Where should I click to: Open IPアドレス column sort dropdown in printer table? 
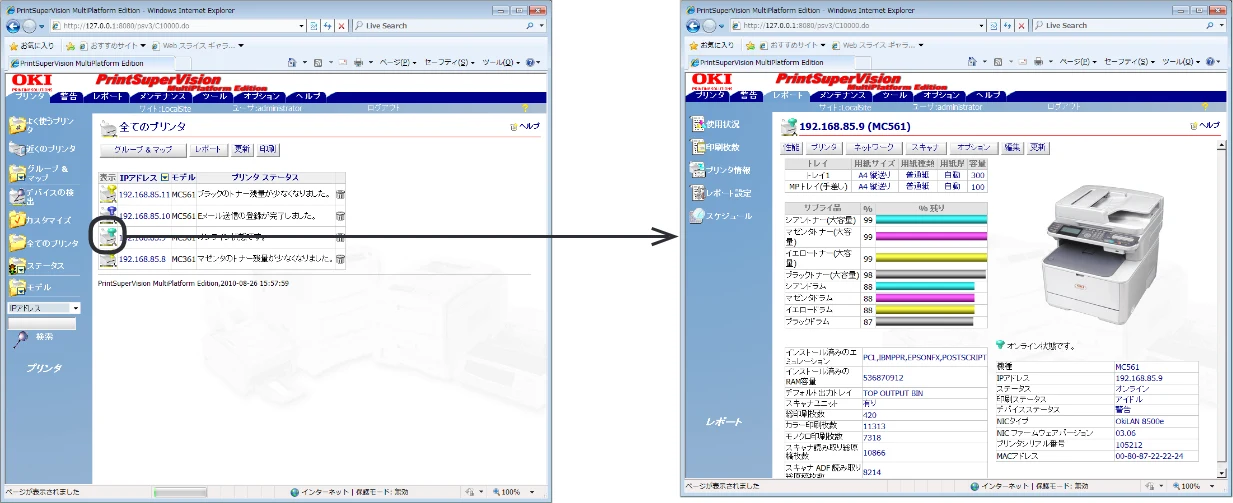point(165,177)
